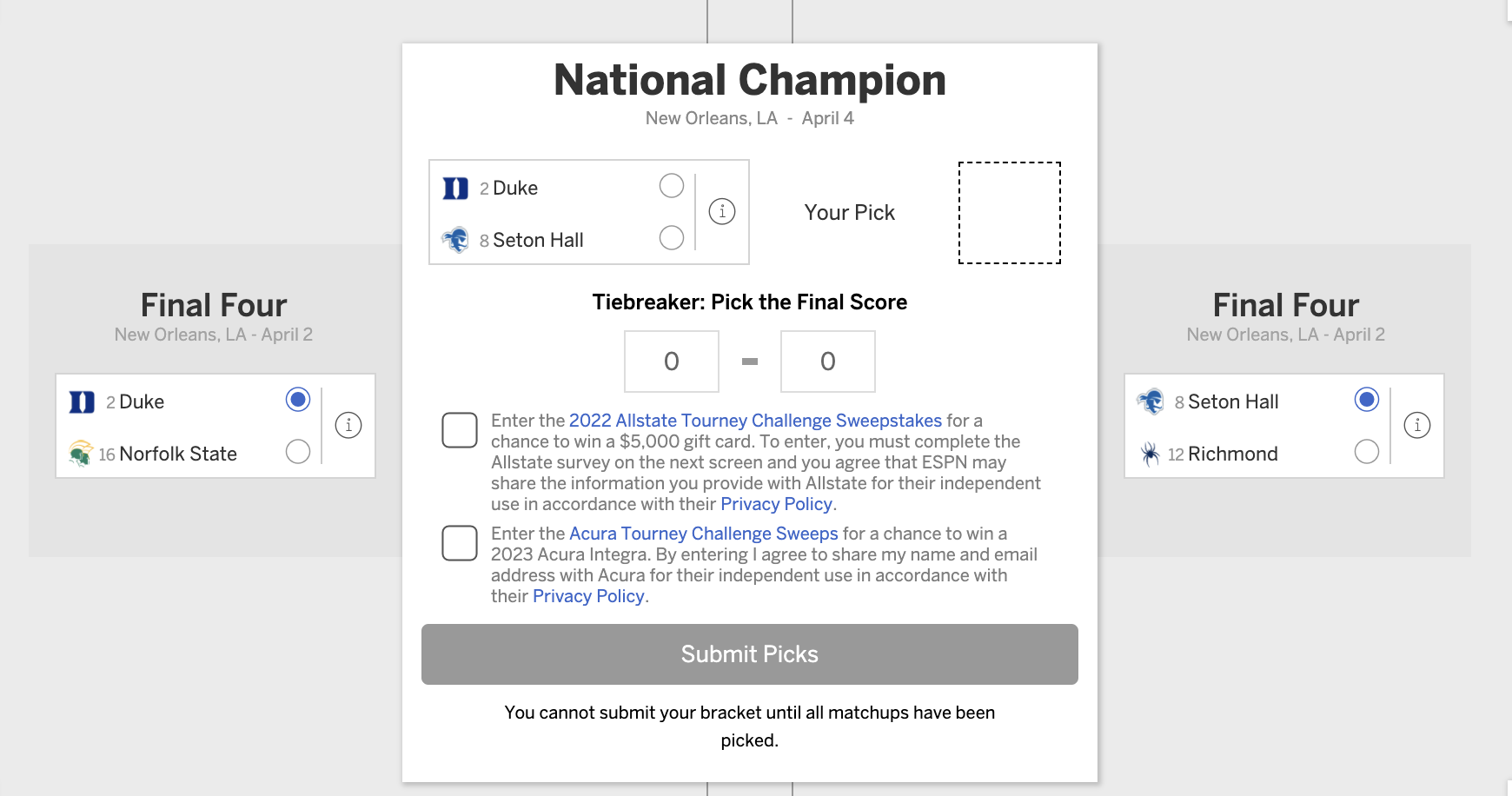1512x796 pixels.
Task: Click the Richmond spider logo
Action: (x=1151, y=454)
